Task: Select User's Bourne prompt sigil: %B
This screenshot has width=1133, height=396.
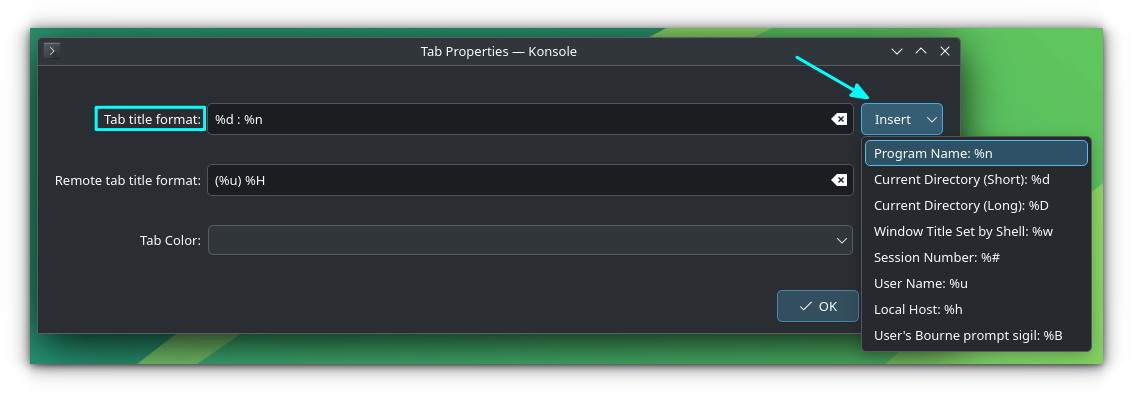Action: (x=976, y=335)
